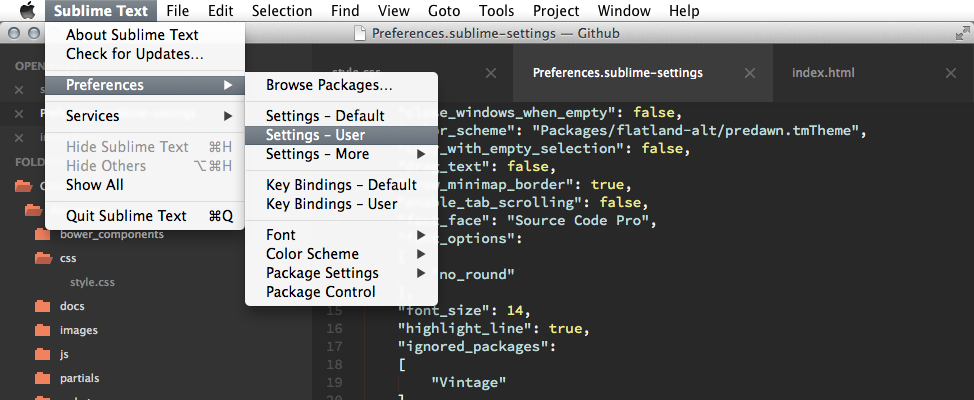
Task: Click the bower_components folder icon
Action: tap(42, 234)
